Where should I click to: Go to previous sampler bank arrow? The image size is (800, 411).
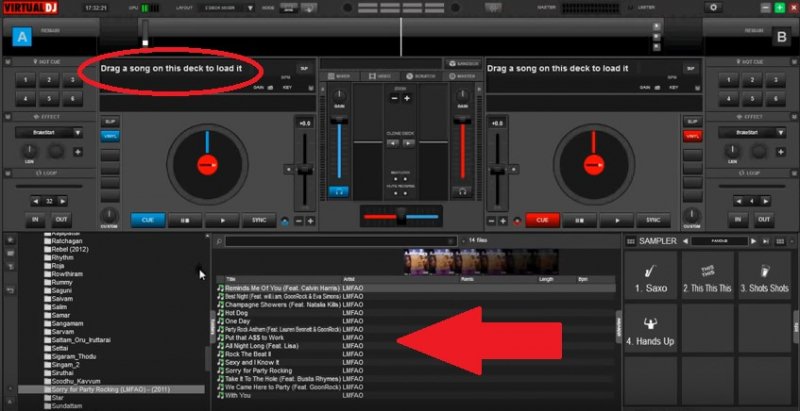coord(685,241)
